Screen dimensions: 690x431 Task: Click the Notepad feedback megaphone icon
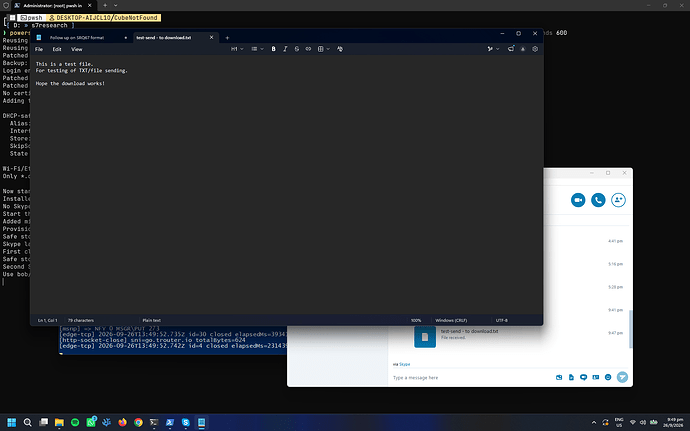point(510,49)
